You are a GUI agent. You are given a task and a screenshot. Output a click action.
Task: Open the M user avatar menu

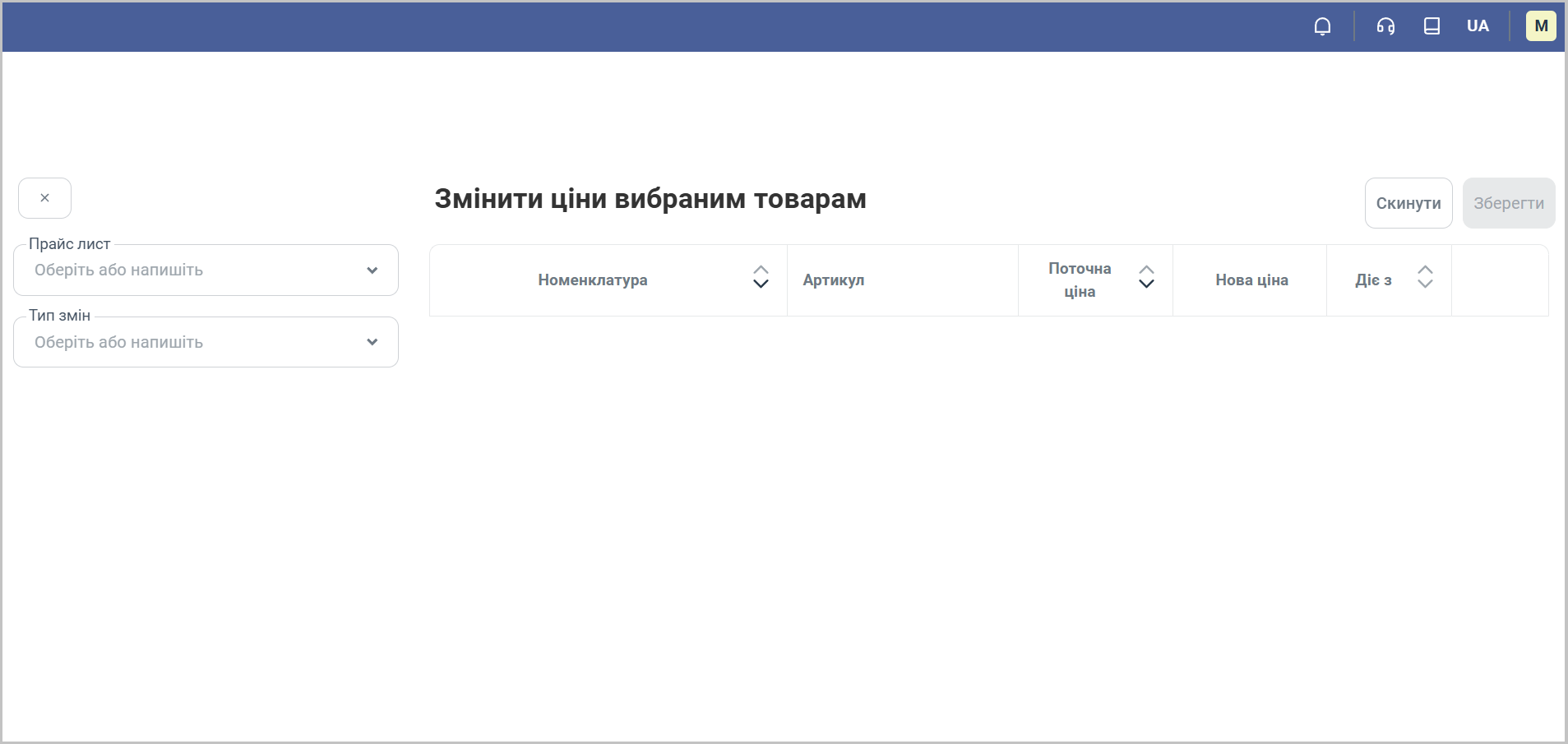[1541, 26]
